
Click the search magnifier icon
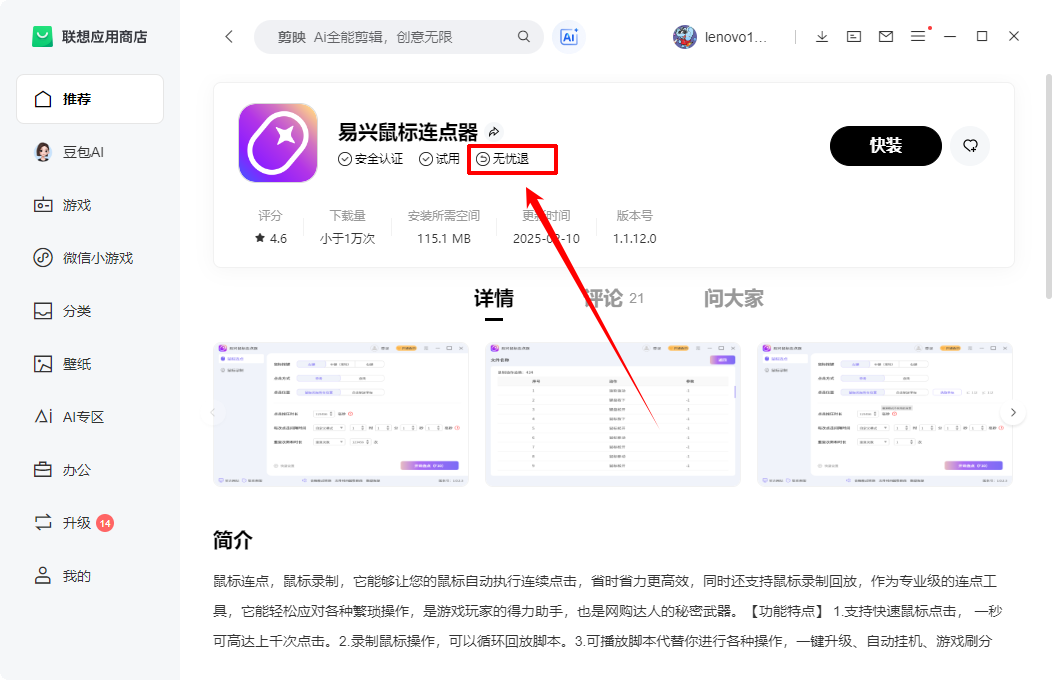tap(524, 37)
